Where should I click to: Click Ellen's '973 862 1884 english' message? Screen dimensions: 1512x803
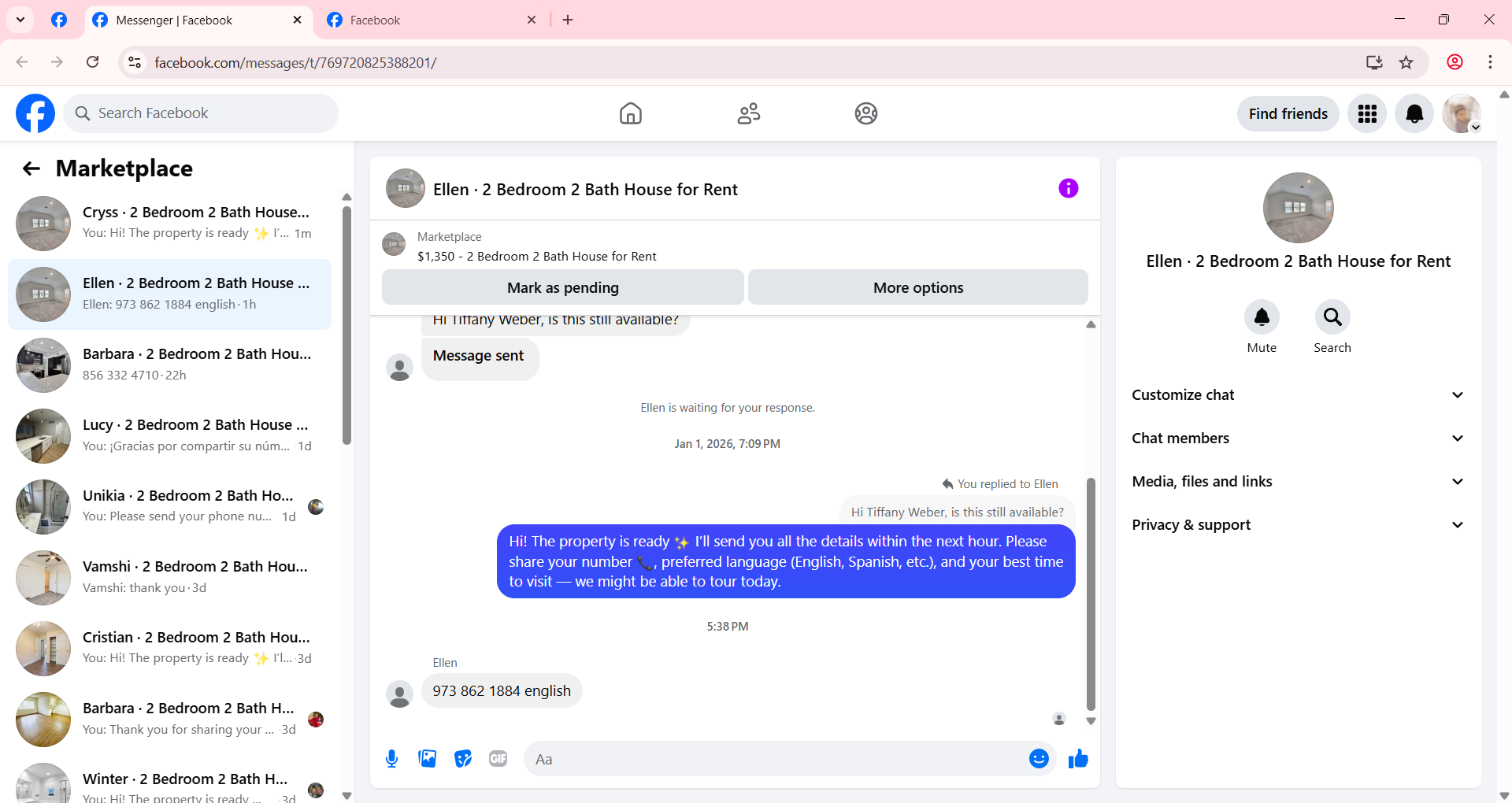pos(502,691)
